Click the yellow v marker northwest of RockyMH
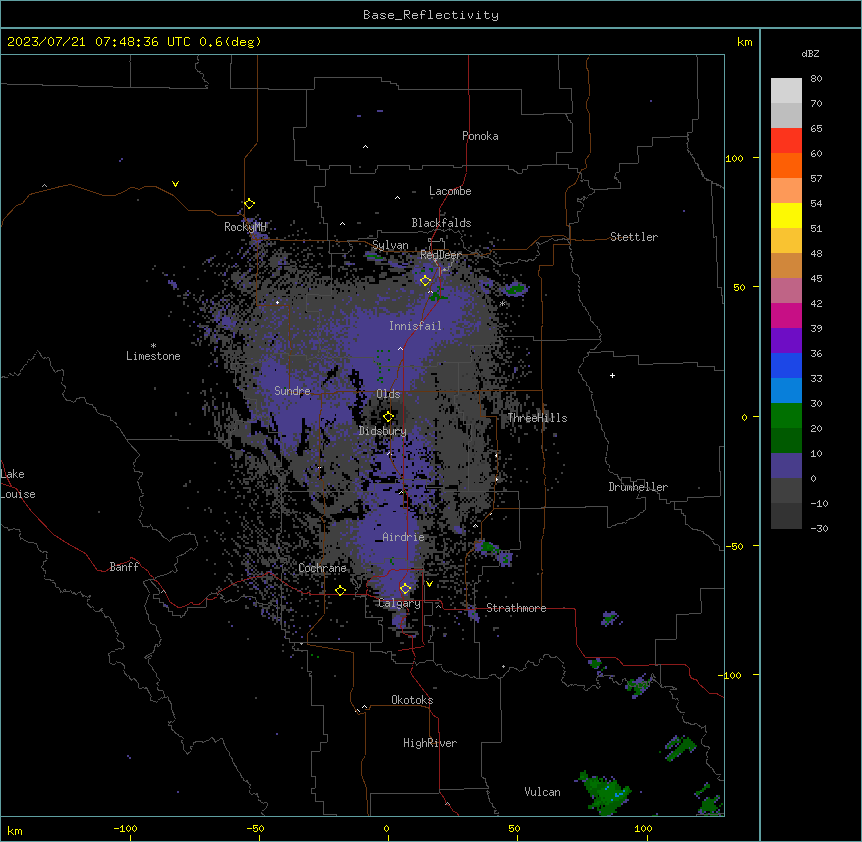Image resolution: width=862 pixels, height=842 pixels. tap(175, 184)
